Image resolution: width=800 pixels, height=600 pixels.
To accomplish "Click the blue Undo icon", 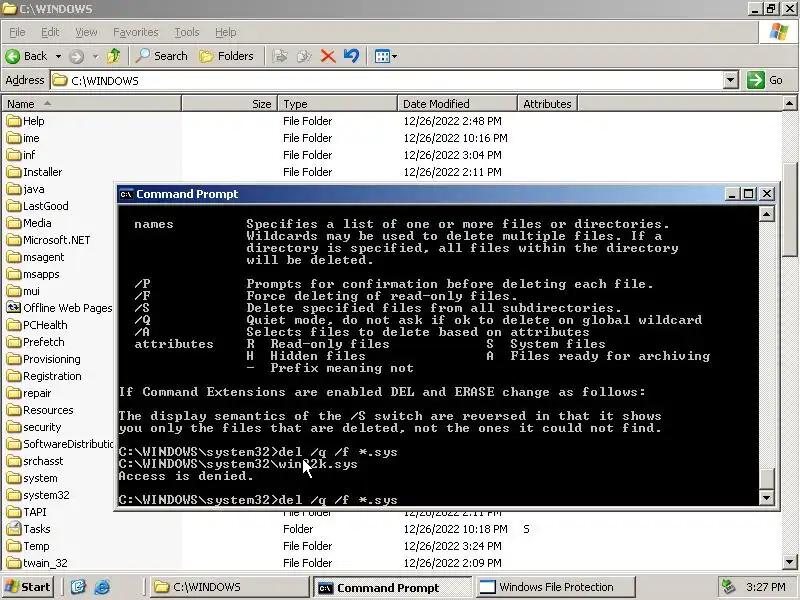I will (x=352, y=56).
